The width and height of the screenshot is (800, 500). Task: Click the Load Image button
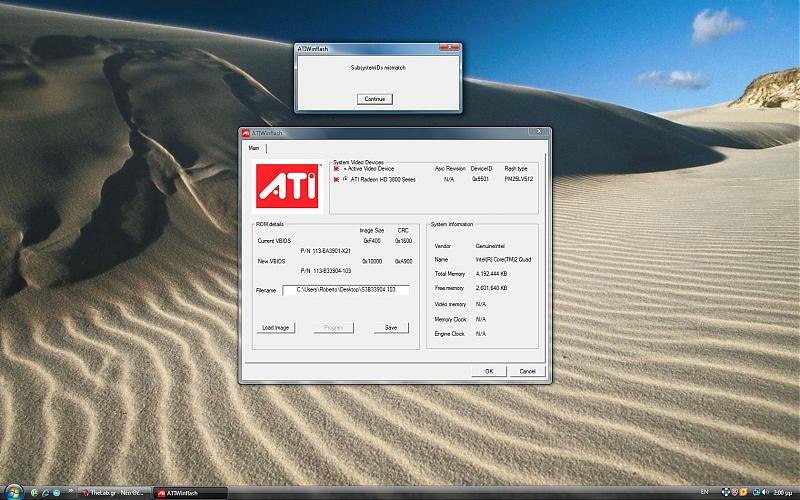tap(276, 328)
